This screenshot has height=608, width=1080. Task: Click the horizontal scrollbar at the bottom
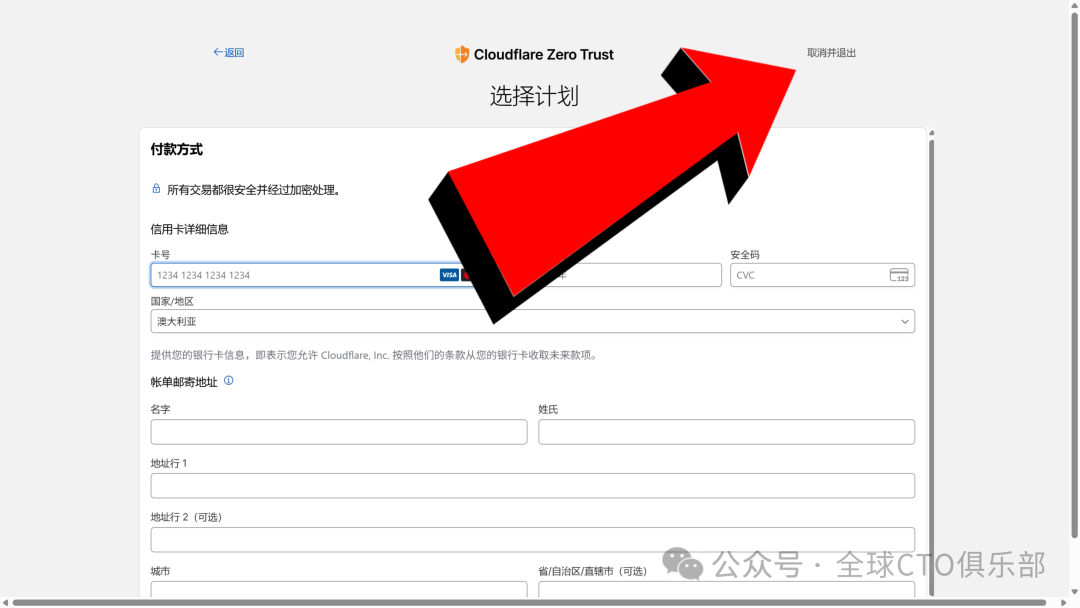(530, 603)
